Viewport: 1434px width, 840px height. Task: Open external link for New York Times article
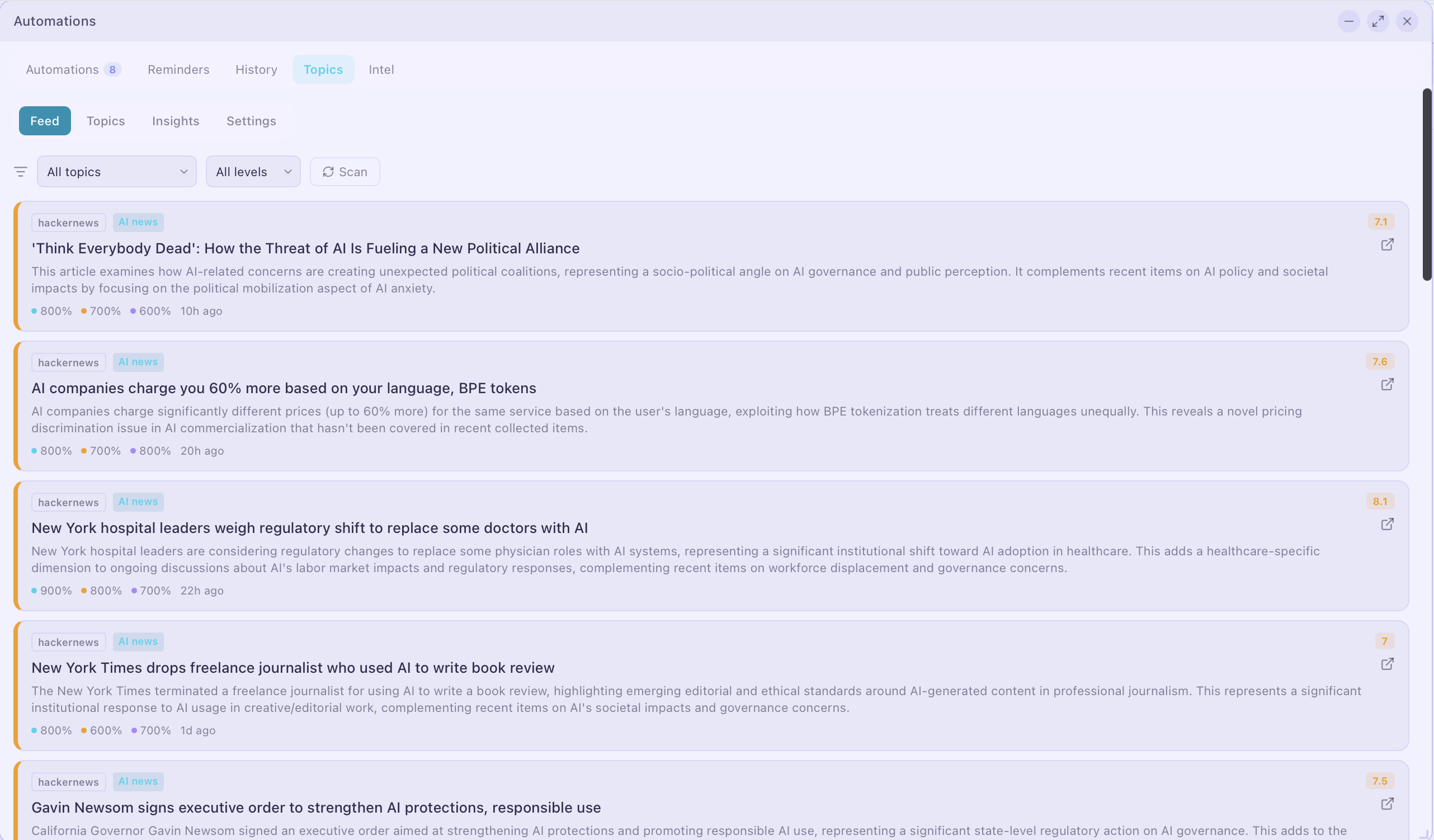click(x=1387, y=664)
